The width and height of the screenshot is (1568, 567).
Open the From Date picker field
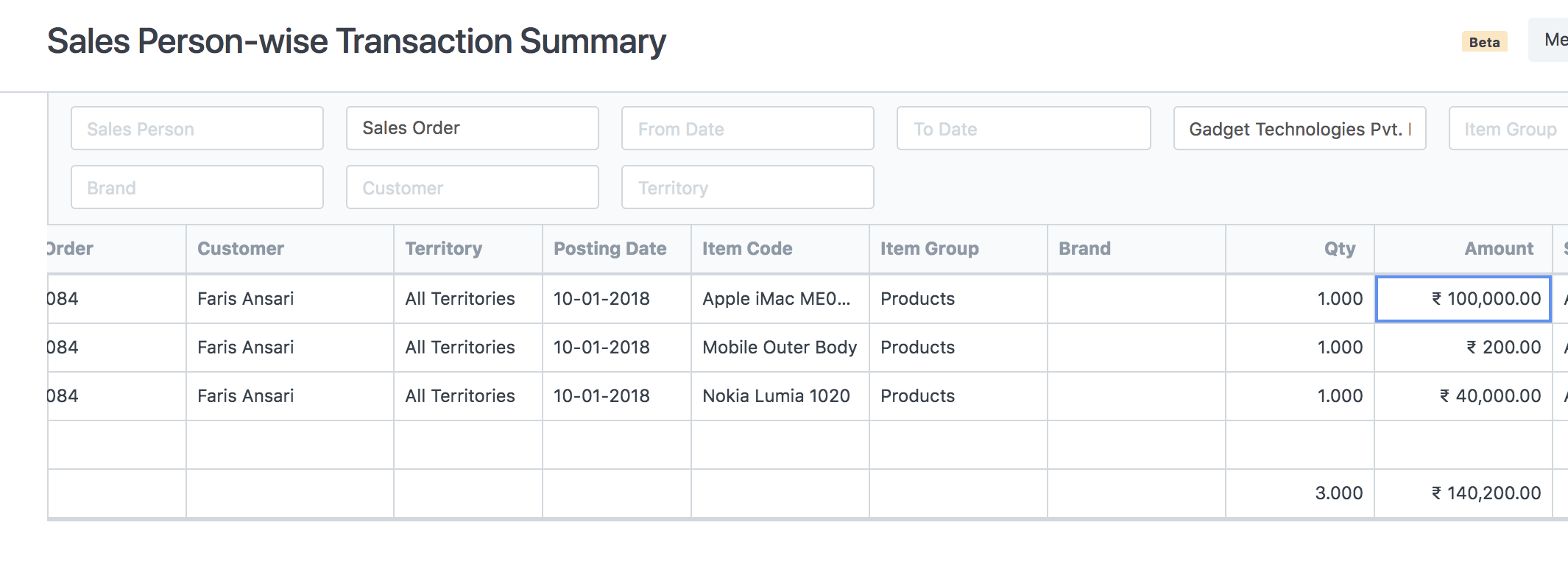coord(747,129)
